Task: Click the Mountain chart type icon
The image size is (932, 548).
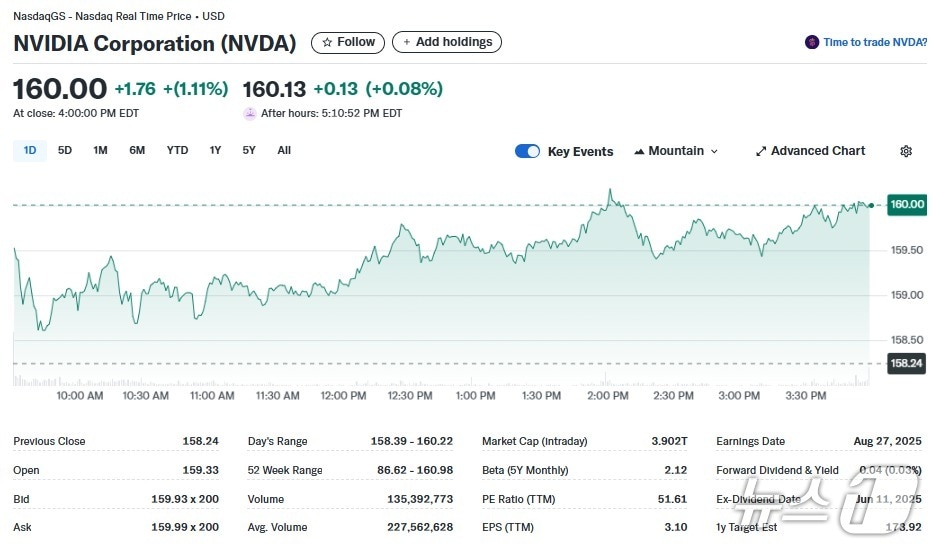Action: pos(638,151)
